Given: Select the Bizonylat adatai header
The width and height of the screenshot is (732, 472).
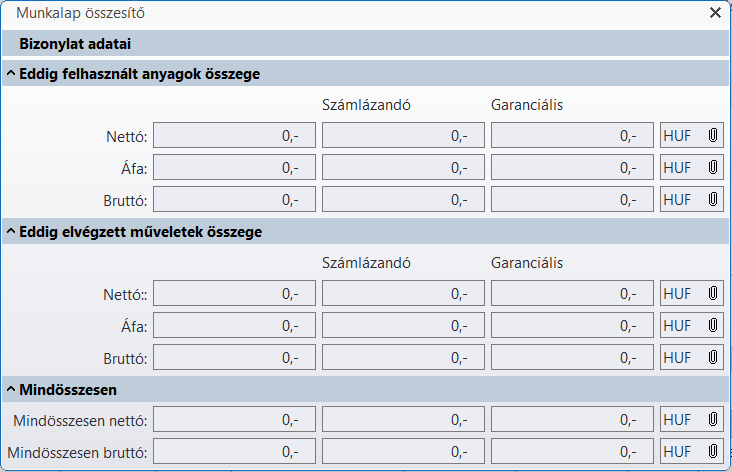Looking at the screenshot, I should pyautogui.click(x=76, y=44).
